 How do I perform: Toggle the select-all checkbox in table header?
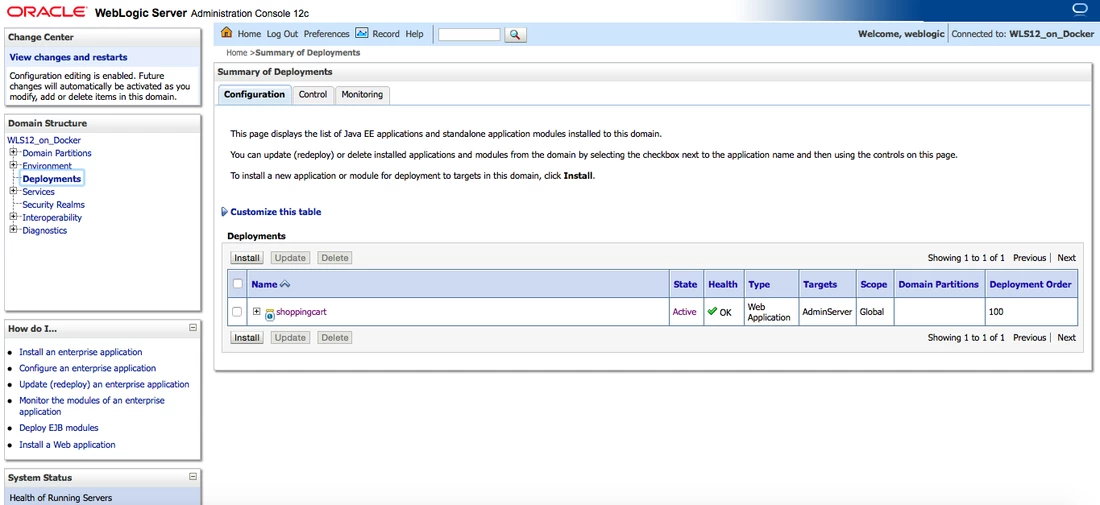238,284
